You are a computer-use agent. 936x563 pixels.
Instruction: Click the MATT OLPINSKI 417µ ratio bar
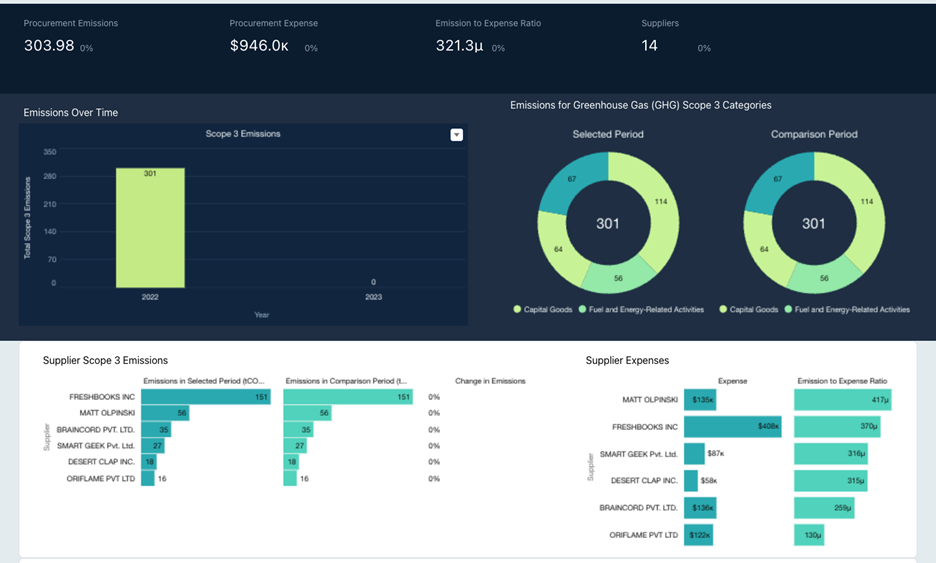point(842,399)
